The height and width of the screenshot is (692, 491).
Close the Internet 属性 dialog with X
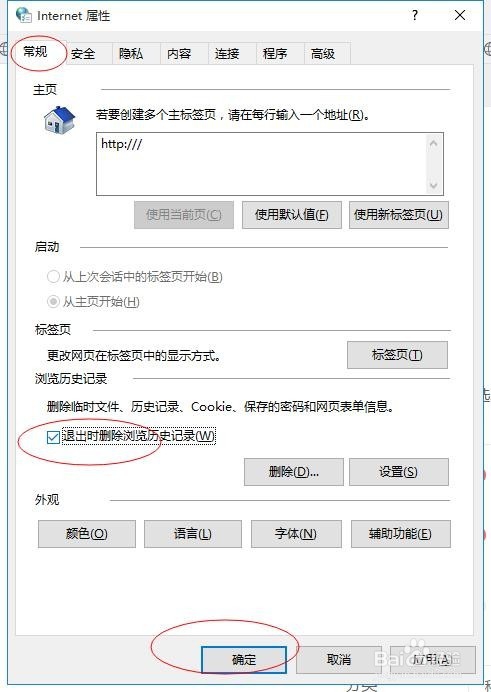(x=460, y=15)
